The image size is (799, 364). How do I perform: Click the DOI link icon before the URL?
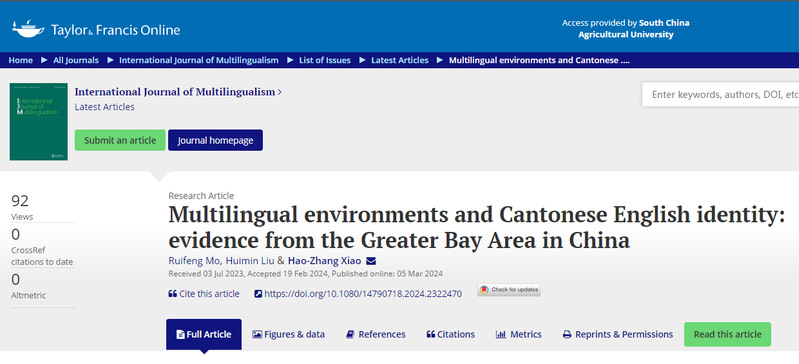(258, 294)
